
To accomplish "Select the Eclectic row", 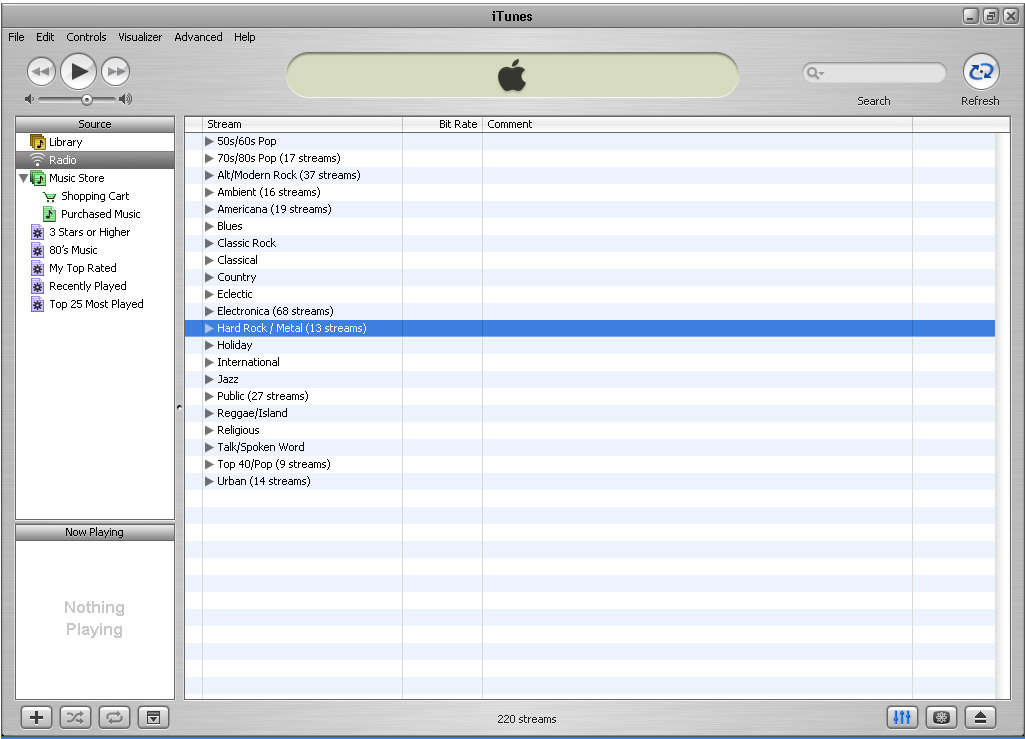I will point(590,294).
